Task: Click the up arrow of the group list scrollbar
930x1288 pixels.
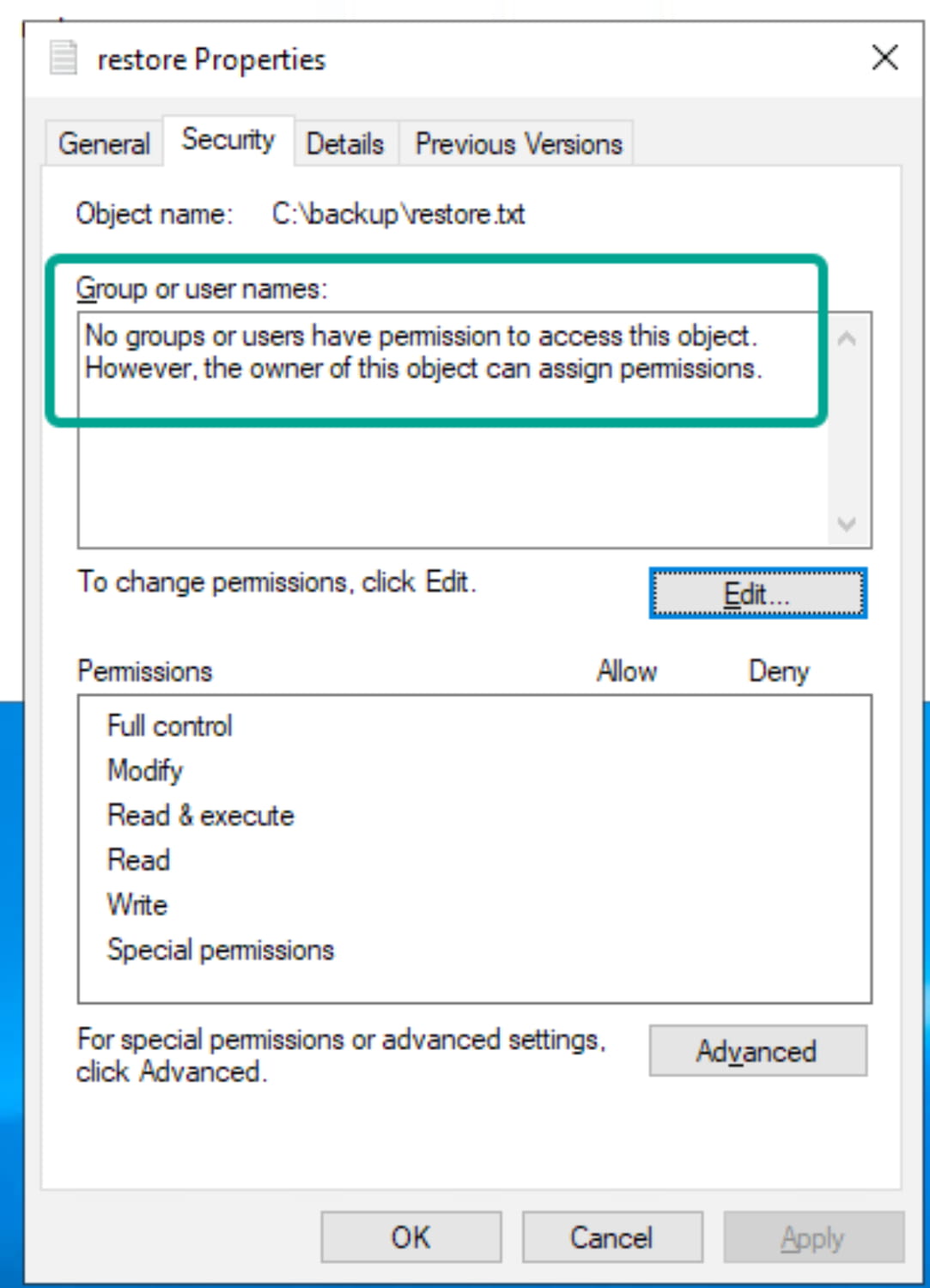Action: (x=847, y=338)
